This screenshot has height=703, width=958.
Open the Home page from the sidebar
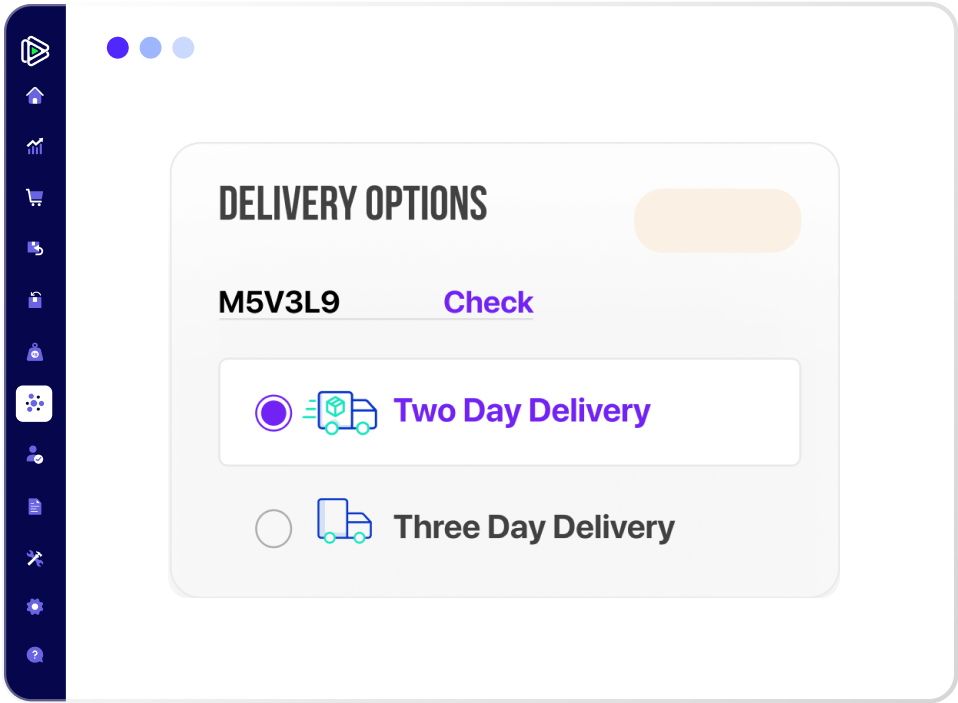tap(35, 95)
